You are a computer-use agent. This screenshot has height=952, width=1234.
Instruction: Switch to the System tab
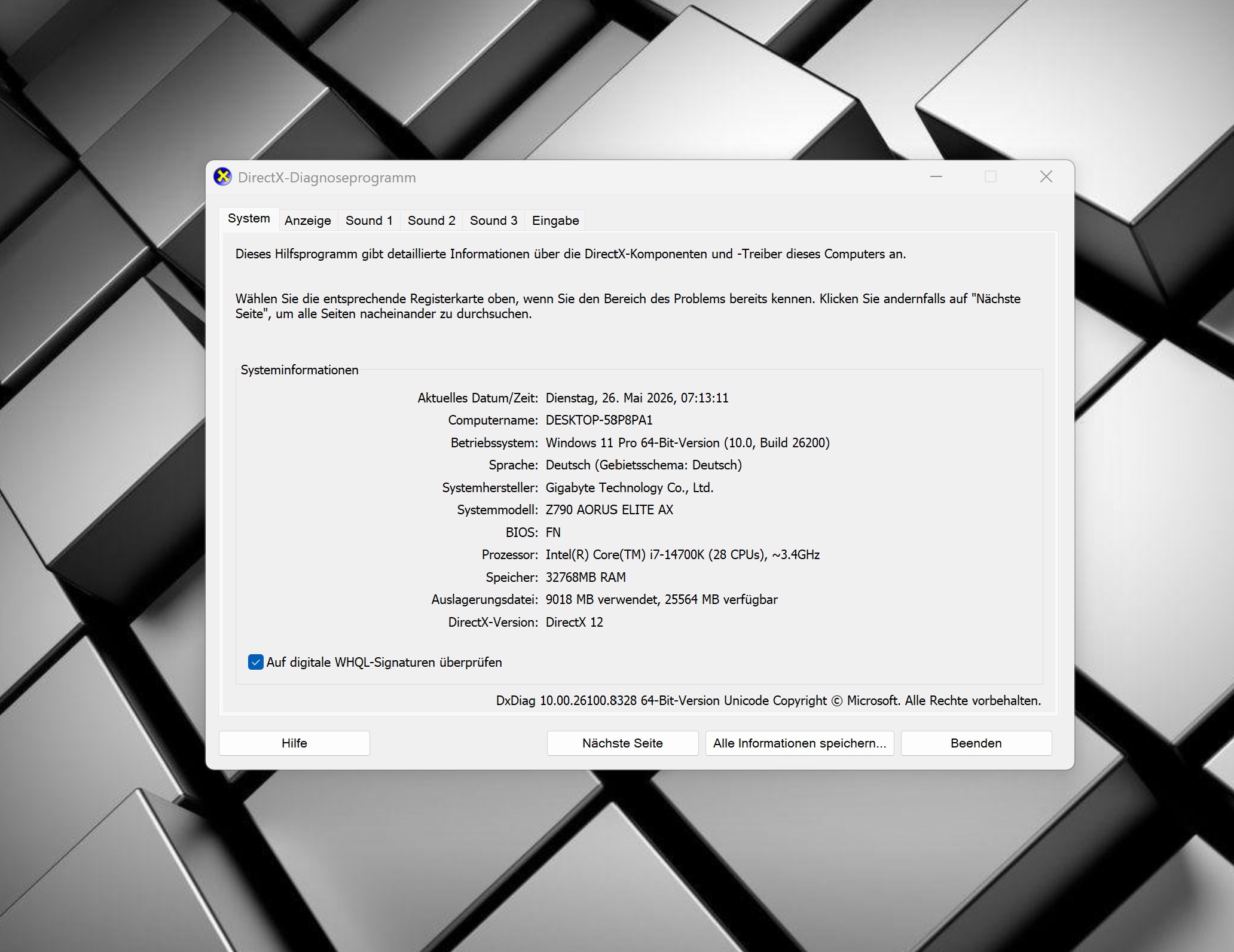click(249, 219)
